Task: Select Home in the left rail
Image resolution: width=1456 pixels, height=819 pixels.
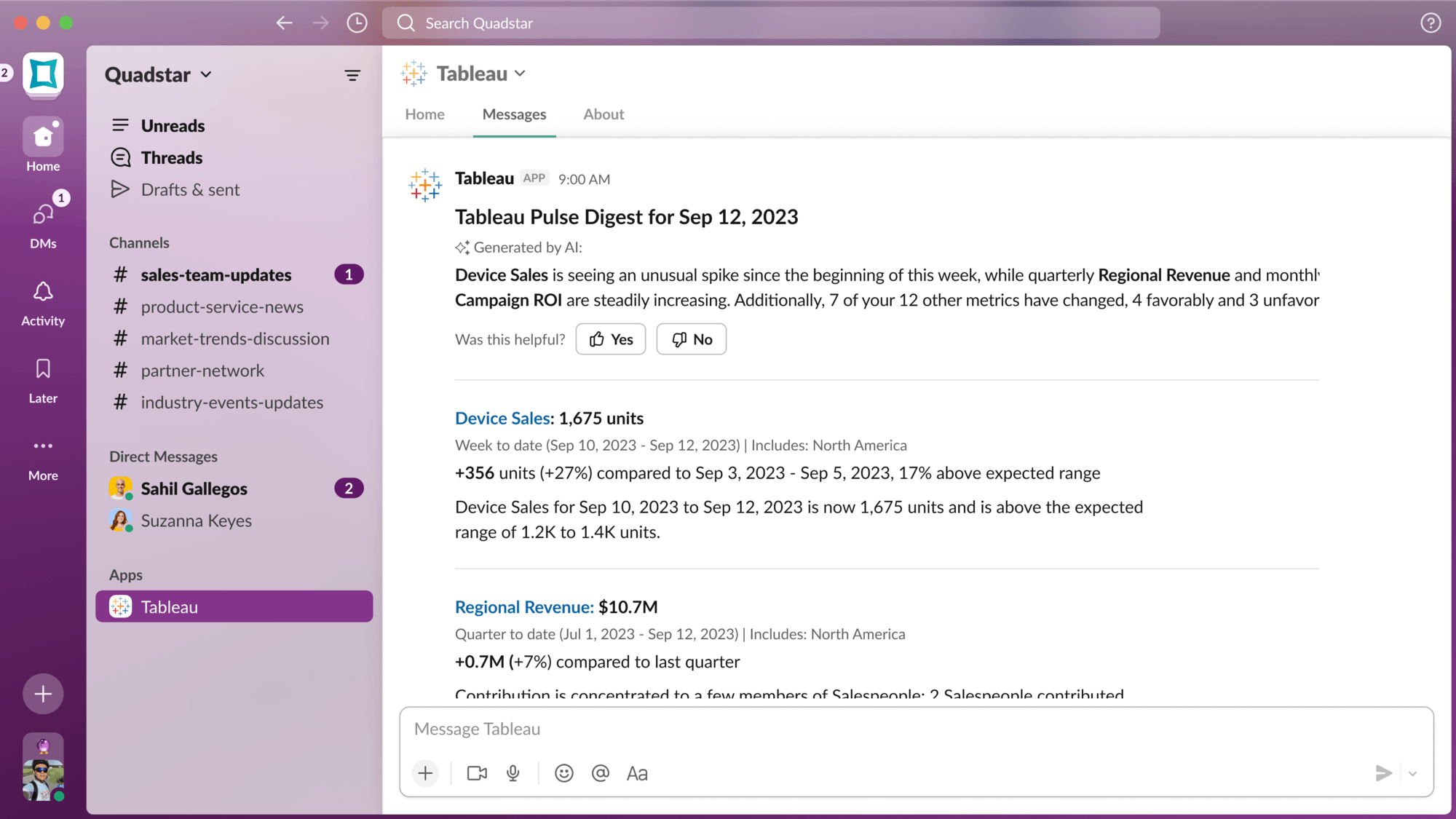Action: click(x=43, y=146)
